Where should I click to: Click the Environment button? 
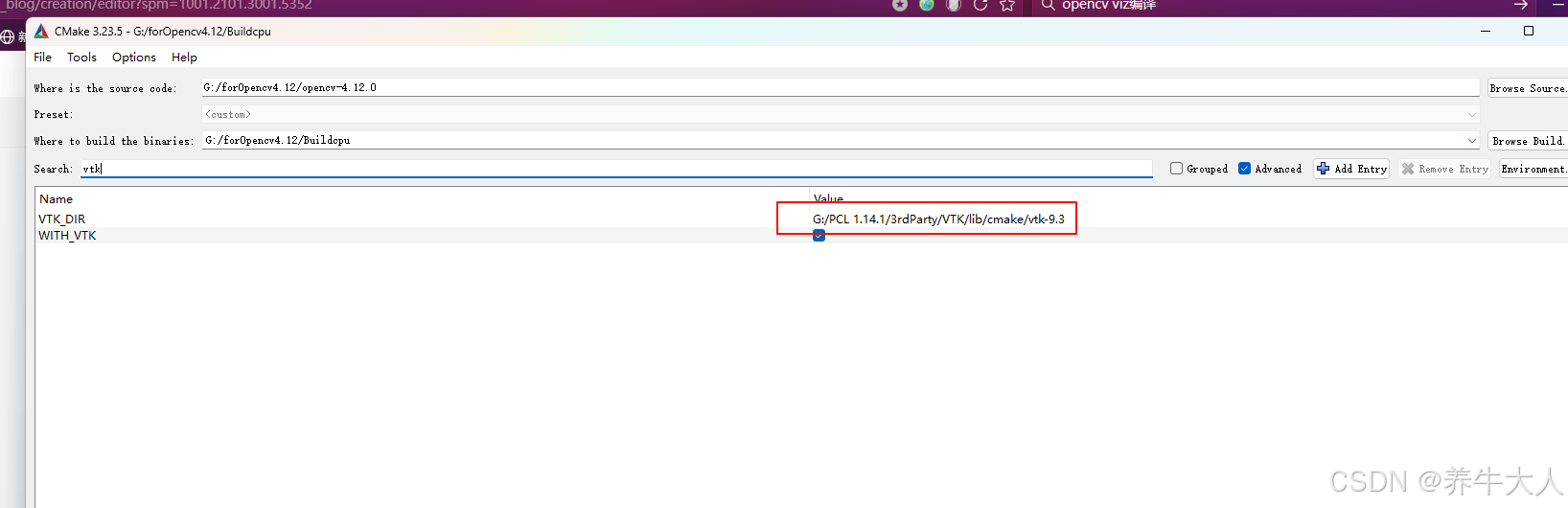click(x=1533, y=169)
